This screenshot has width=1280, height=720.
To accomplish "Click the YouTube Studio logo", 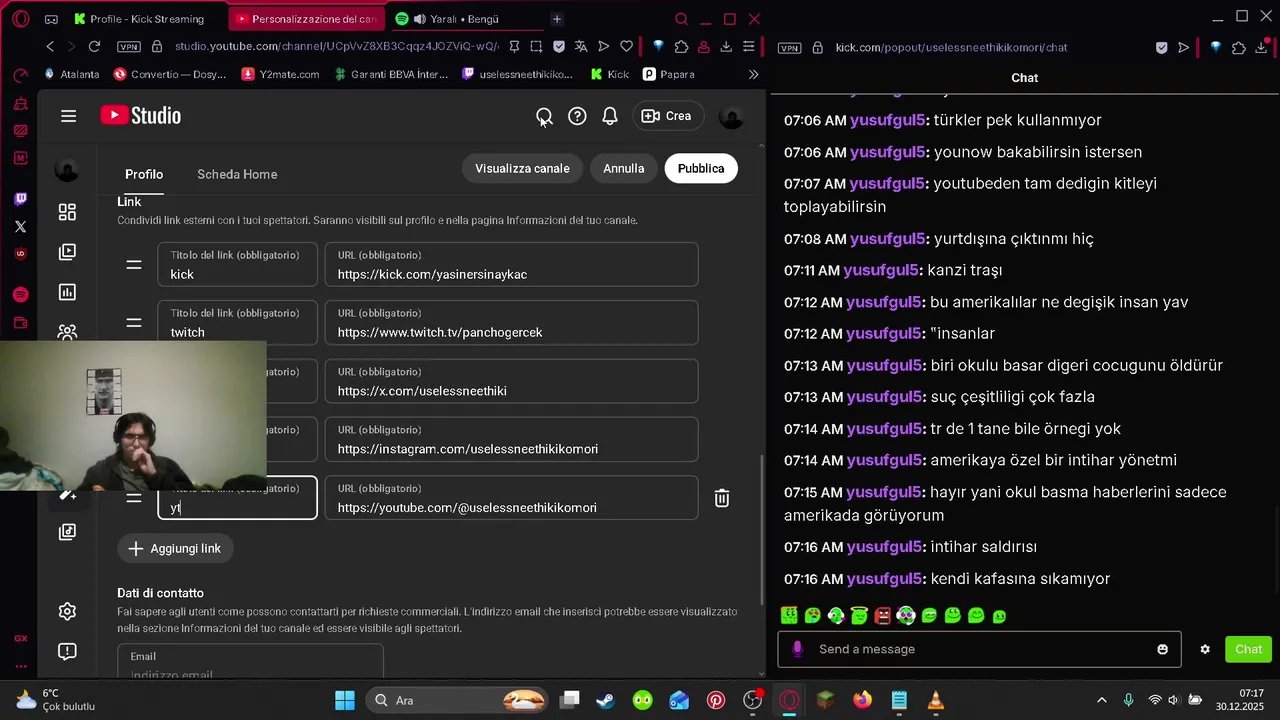I will pos(141,116).
